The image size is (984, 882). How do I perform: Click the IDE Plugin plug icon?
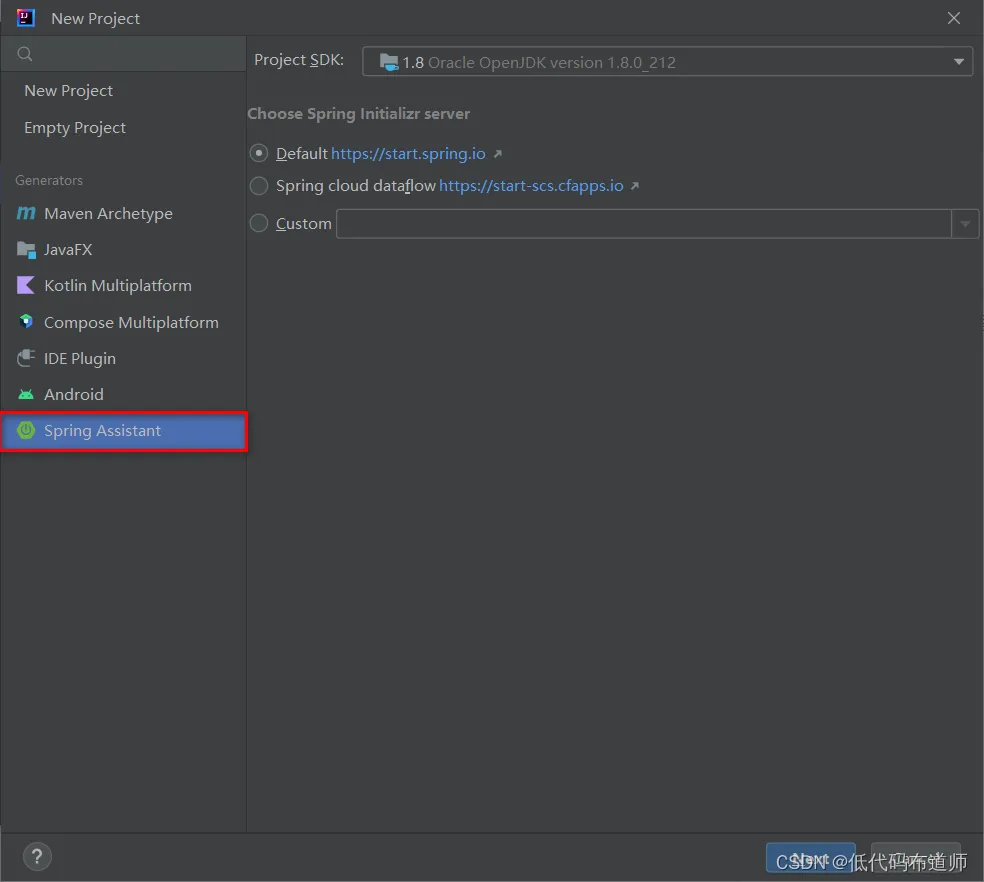pos(26,358)
